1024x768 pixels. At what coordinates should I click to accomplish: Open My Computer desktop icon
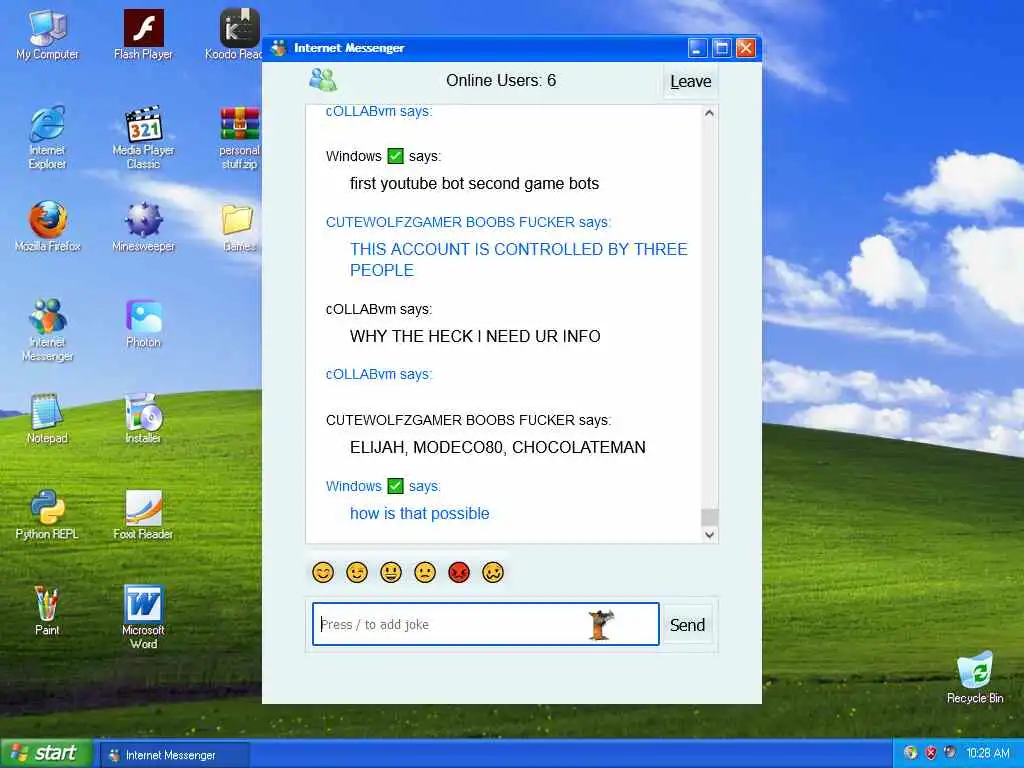[47, 35]
